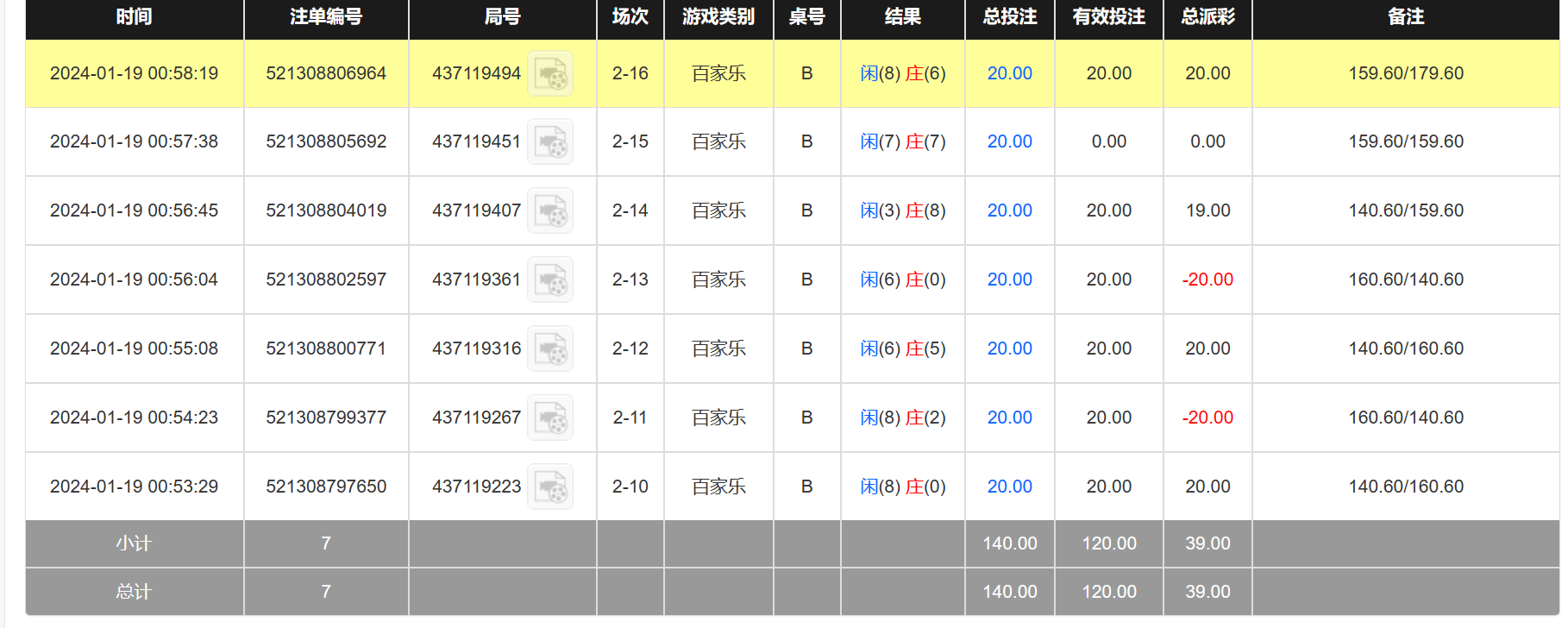Open total bet 20.00 link for order 521308800771

[x=1010, y=349]
